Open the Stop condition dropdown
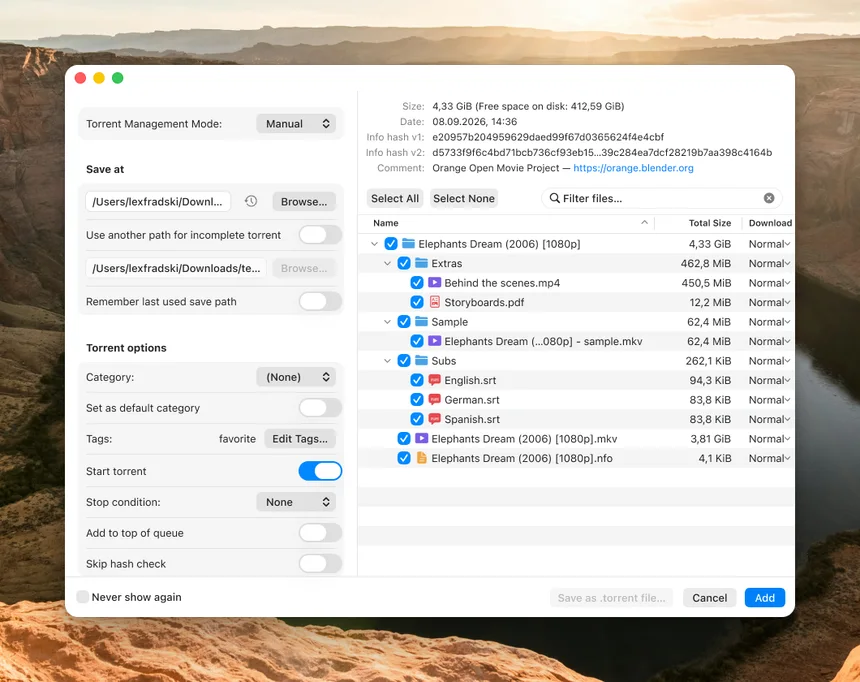Image resolution: width=860 pixels, height=682 pixels. (297, 502)
